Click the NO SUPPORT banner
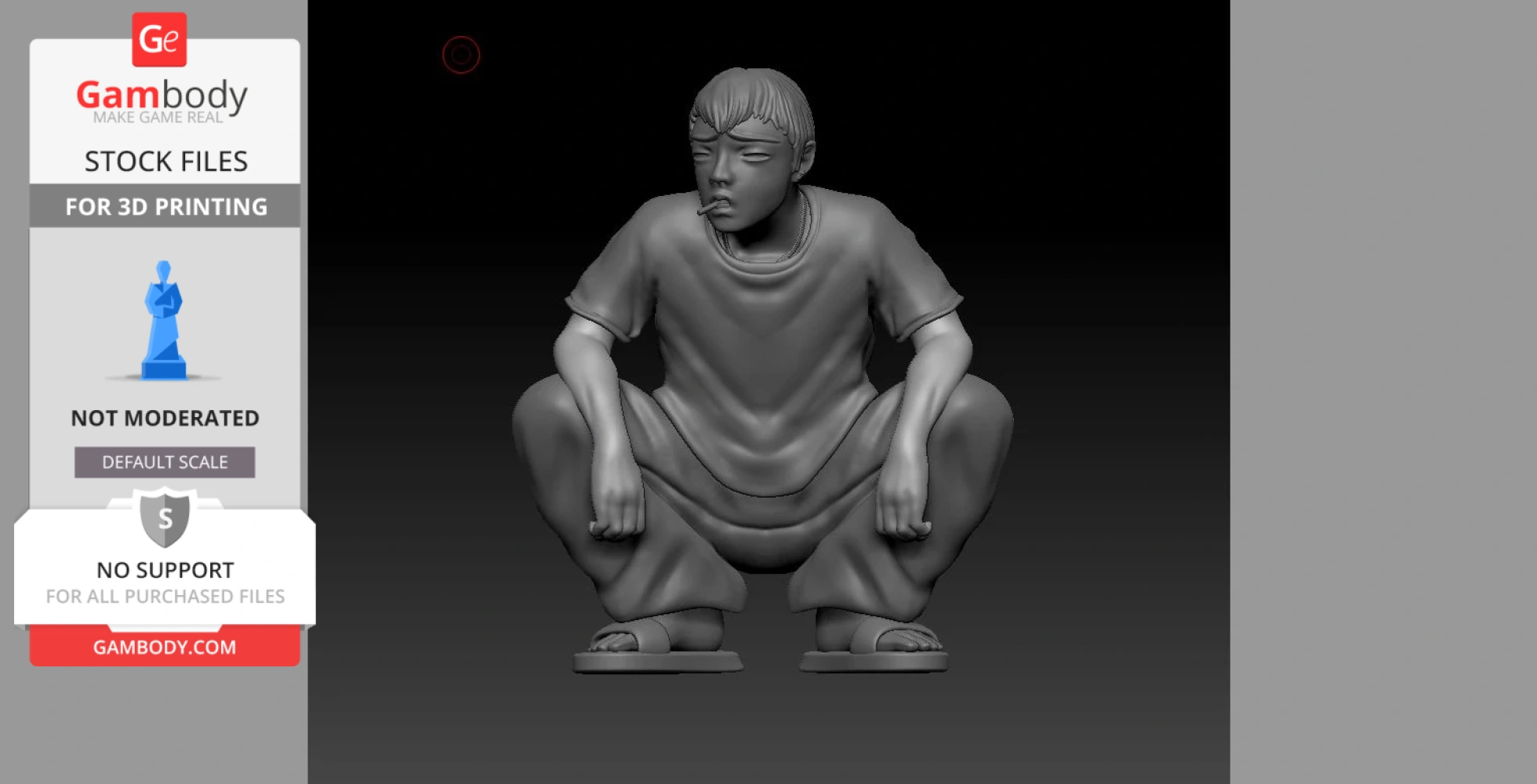Image resolution: width=1537 pixels, height=784 pixels. pyautogui.click(x=163, y=570)
